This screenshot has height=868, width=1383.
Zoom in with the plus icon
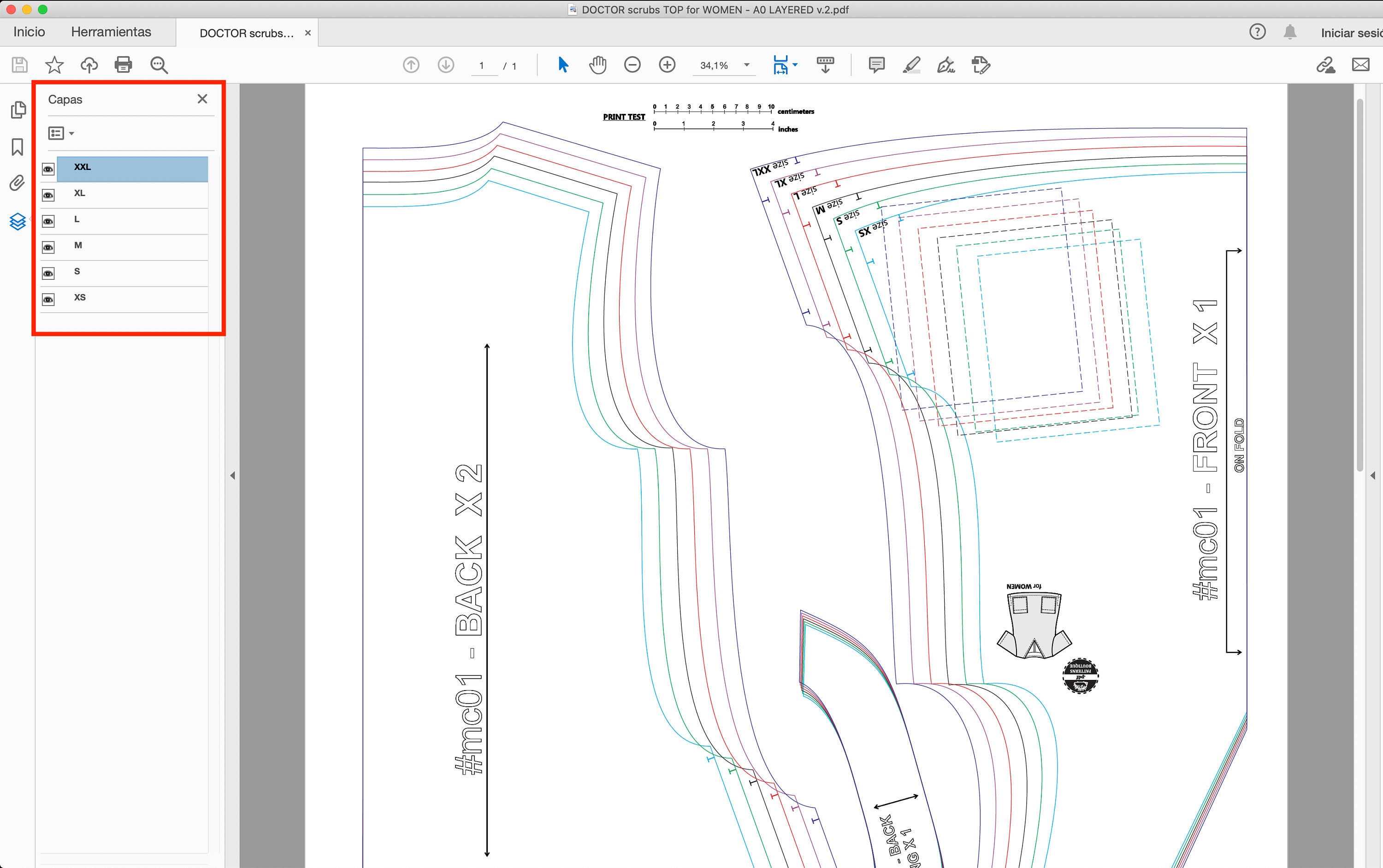click(667, 65)
